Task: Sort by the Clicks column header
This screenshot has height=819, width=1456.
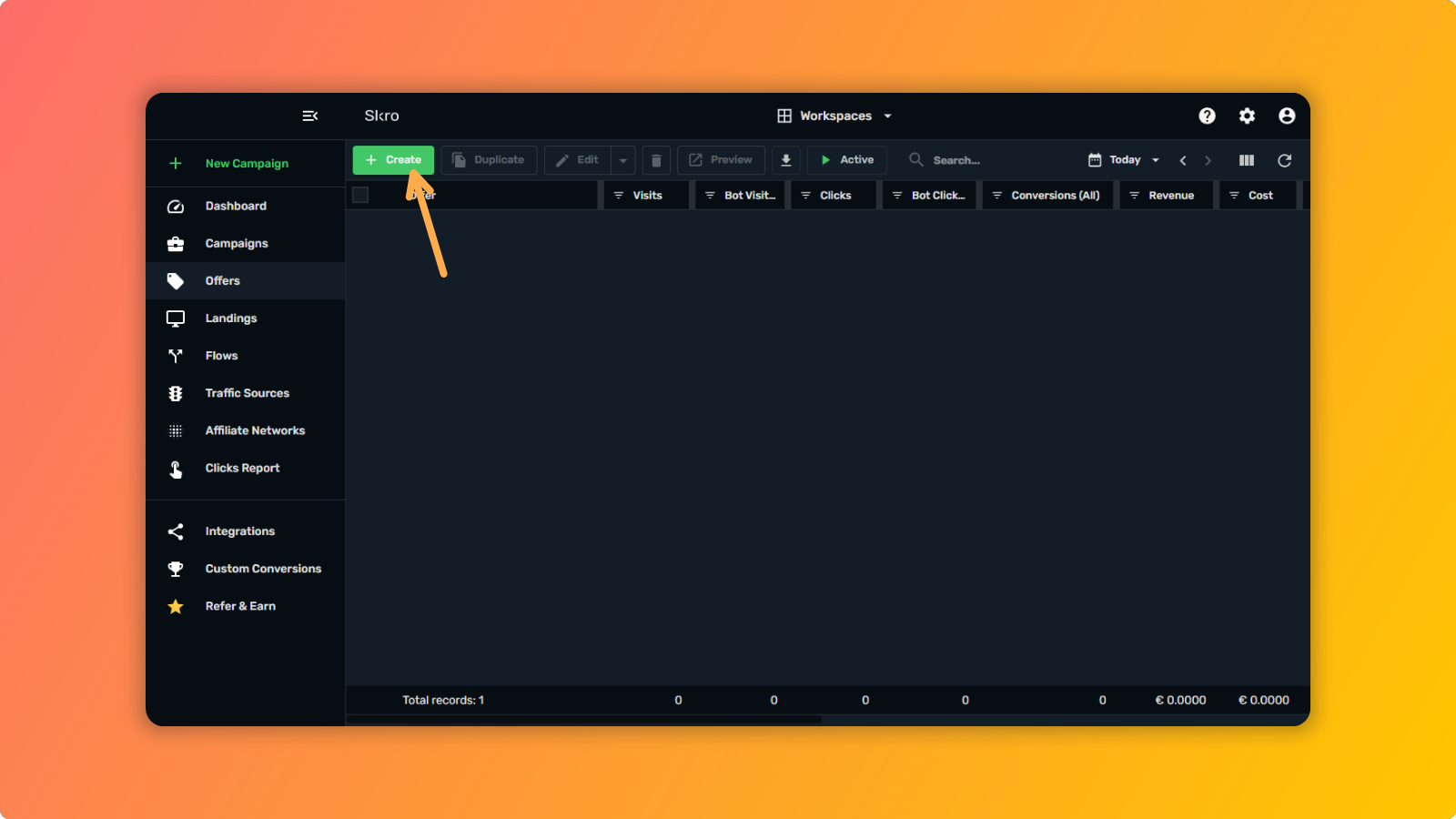Action: pos(834,196)
